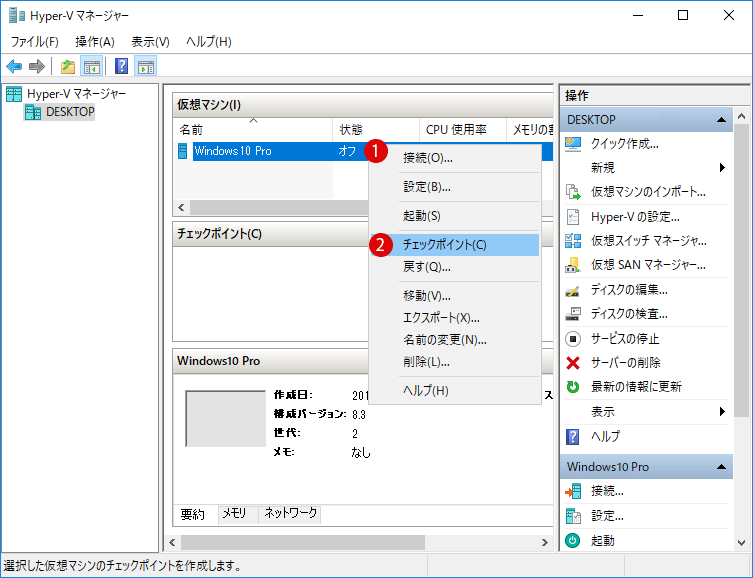Image resolution: width=753 pixels, height=578 pixels.
Task: Click the red X サーバーの削除 icon
Action: tap(573, 363)
